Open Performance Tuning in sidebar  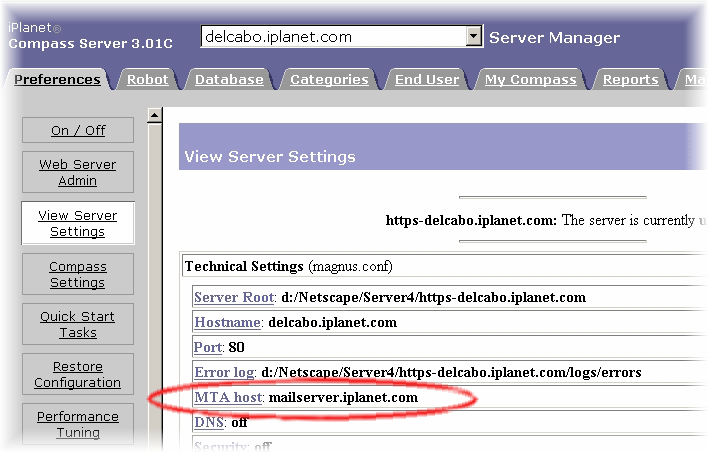(78, 424)
